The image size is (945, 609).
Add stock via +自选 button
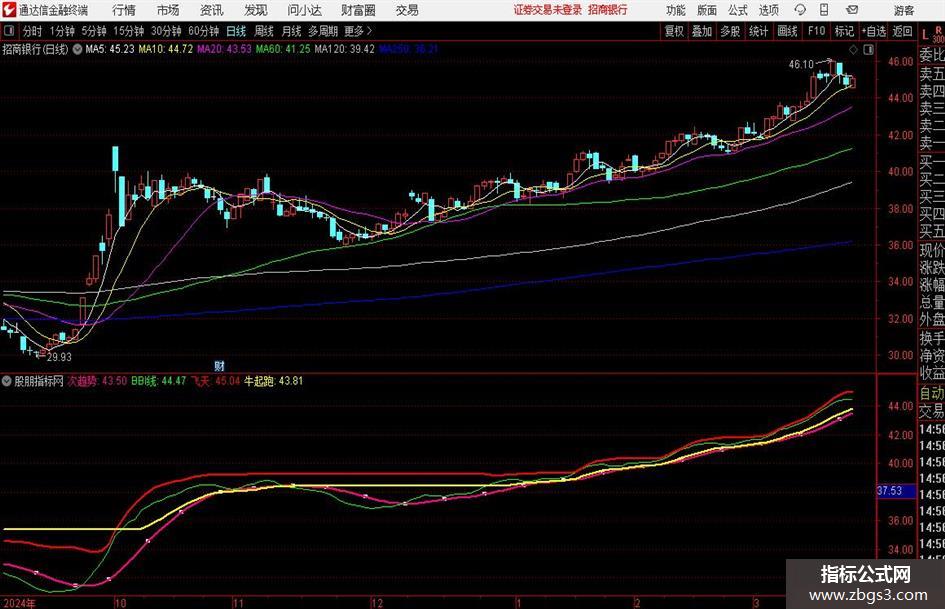pyautogui.click(x=874, y=31)
